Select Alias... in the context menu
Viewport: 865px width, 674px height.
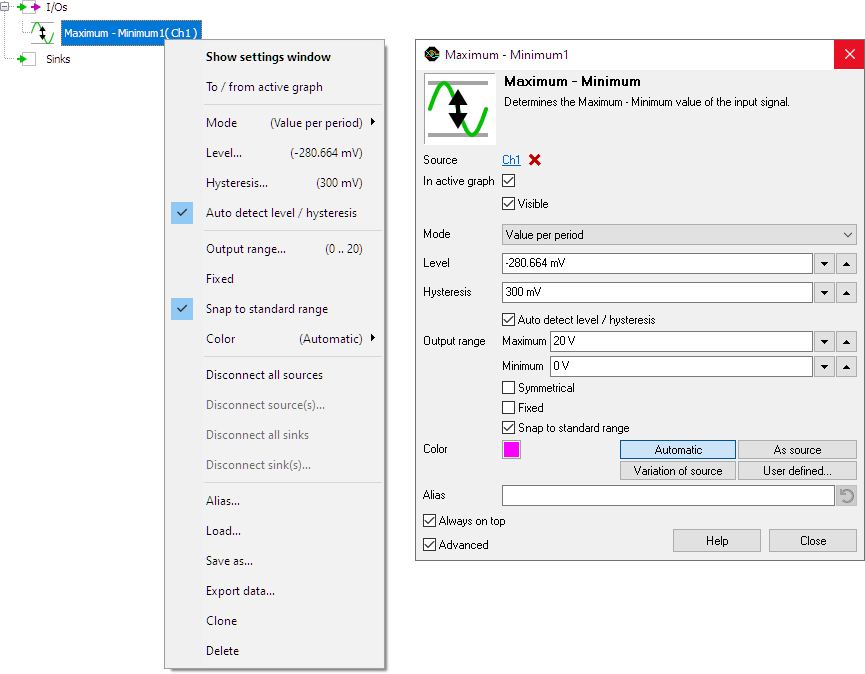pyautogui.click(x=275, y=501)
